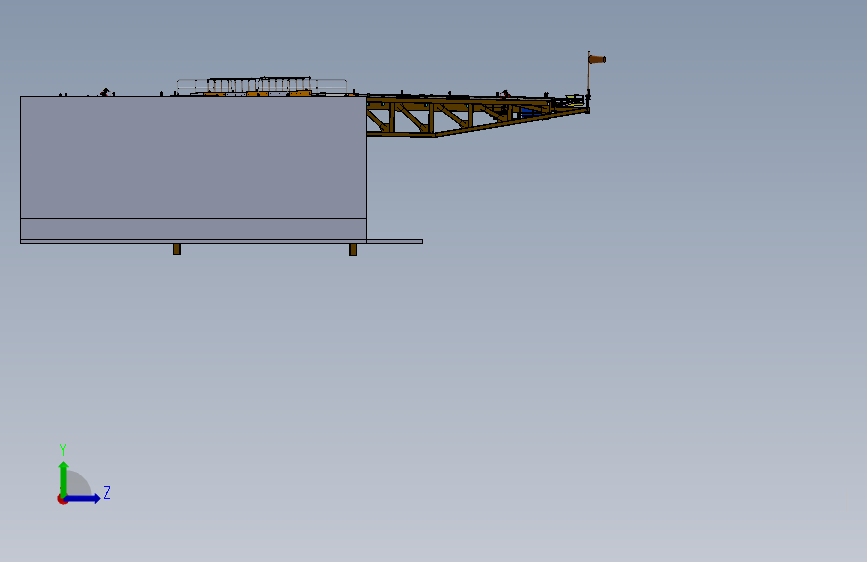Click the 'Y' label of the triad
Screen dimensions: 867x562
pyautogui.click(x=63, y=450)
